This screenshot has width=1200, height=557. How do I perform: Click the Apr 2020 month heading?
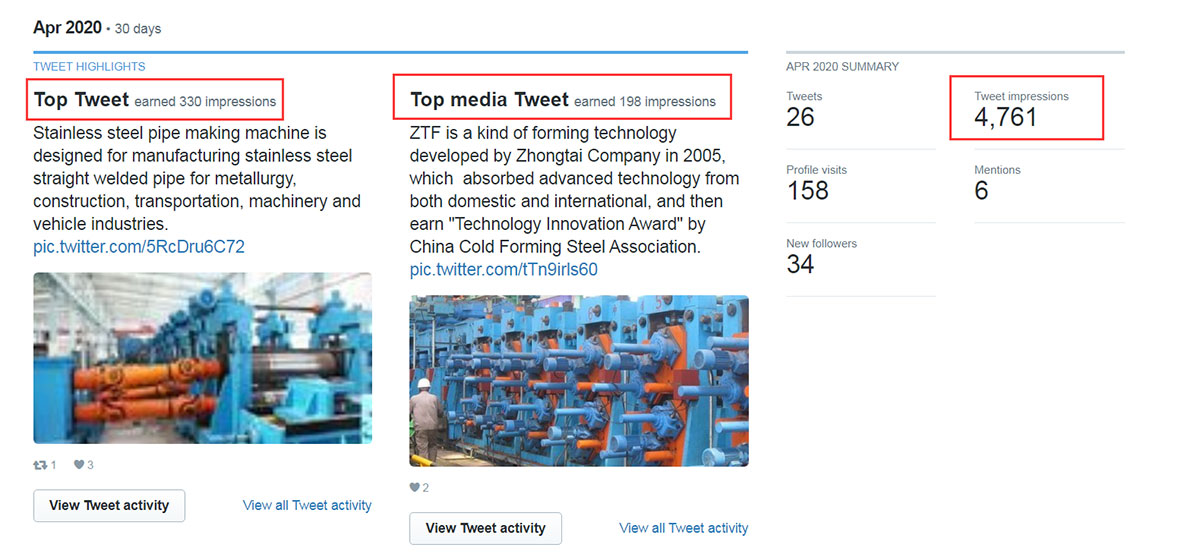coord(67,28)
